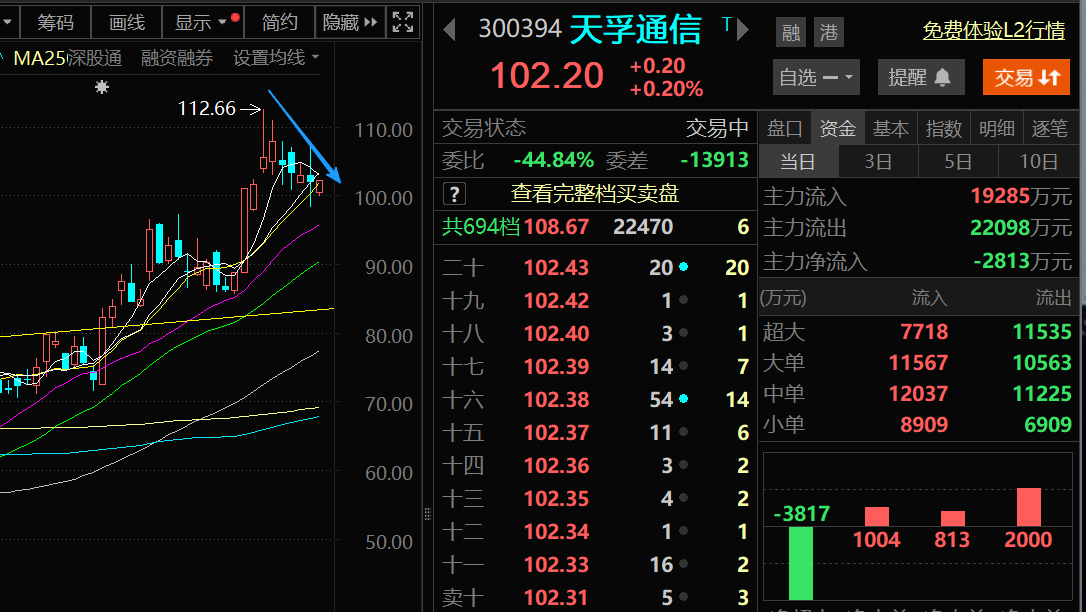Click the 筹码 chips toolbar button

click(x=55, y=22)
